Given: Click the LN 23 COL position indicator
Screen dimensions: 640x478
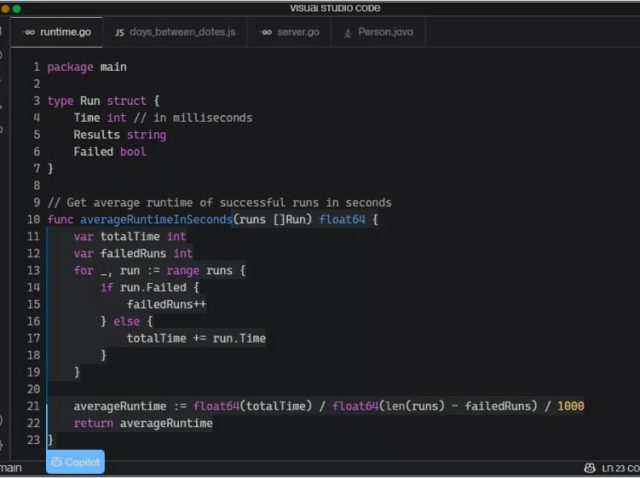Looking at the screenshot, I should pyautogui.click(x=620, y=468).
